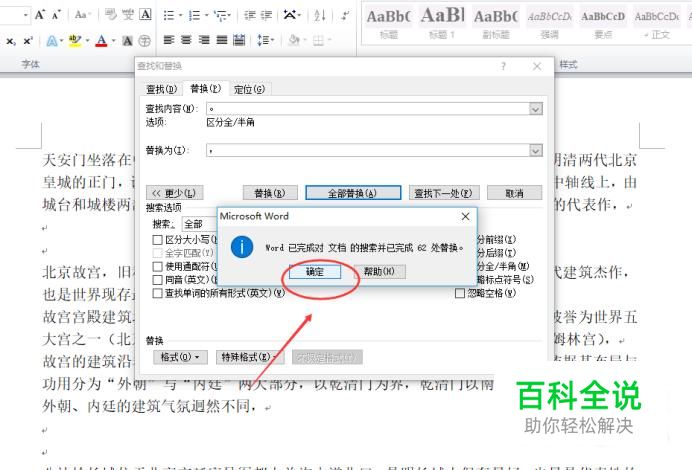Click 确定 in the Microsoft Word dialog
Screen dimensions: 692x470
point(315,272)
